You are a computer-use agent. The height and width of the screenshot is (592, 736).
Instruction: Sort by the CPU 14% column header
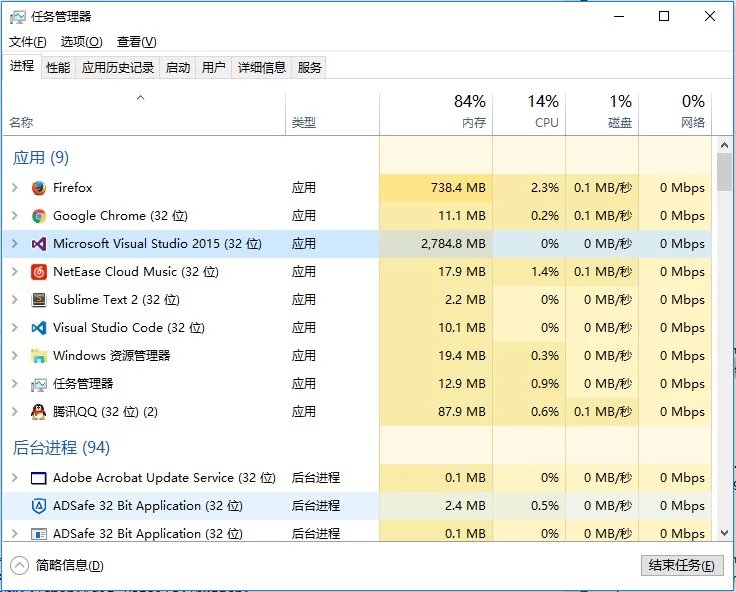coord(529,114)
